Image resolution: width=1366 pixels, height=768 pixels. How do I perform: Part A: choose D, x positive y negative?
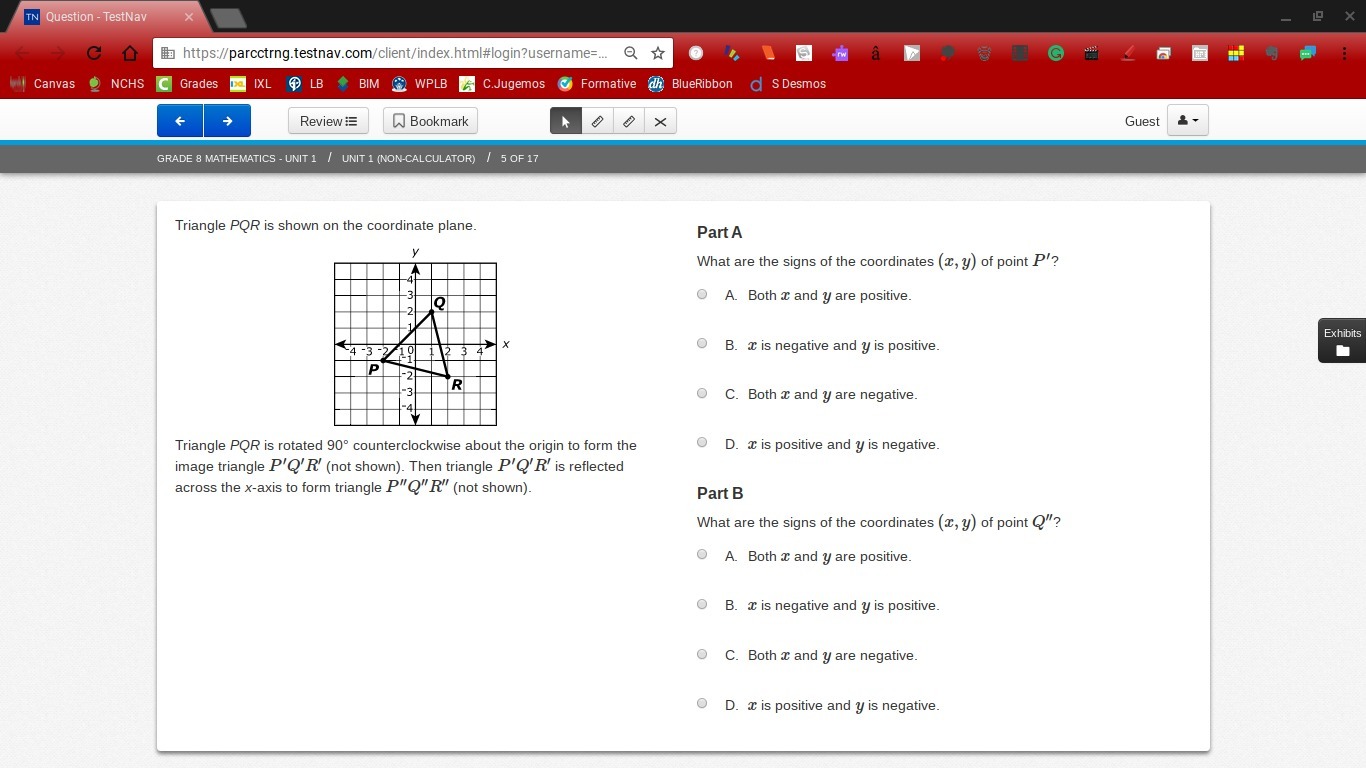(x=702, y=443)
